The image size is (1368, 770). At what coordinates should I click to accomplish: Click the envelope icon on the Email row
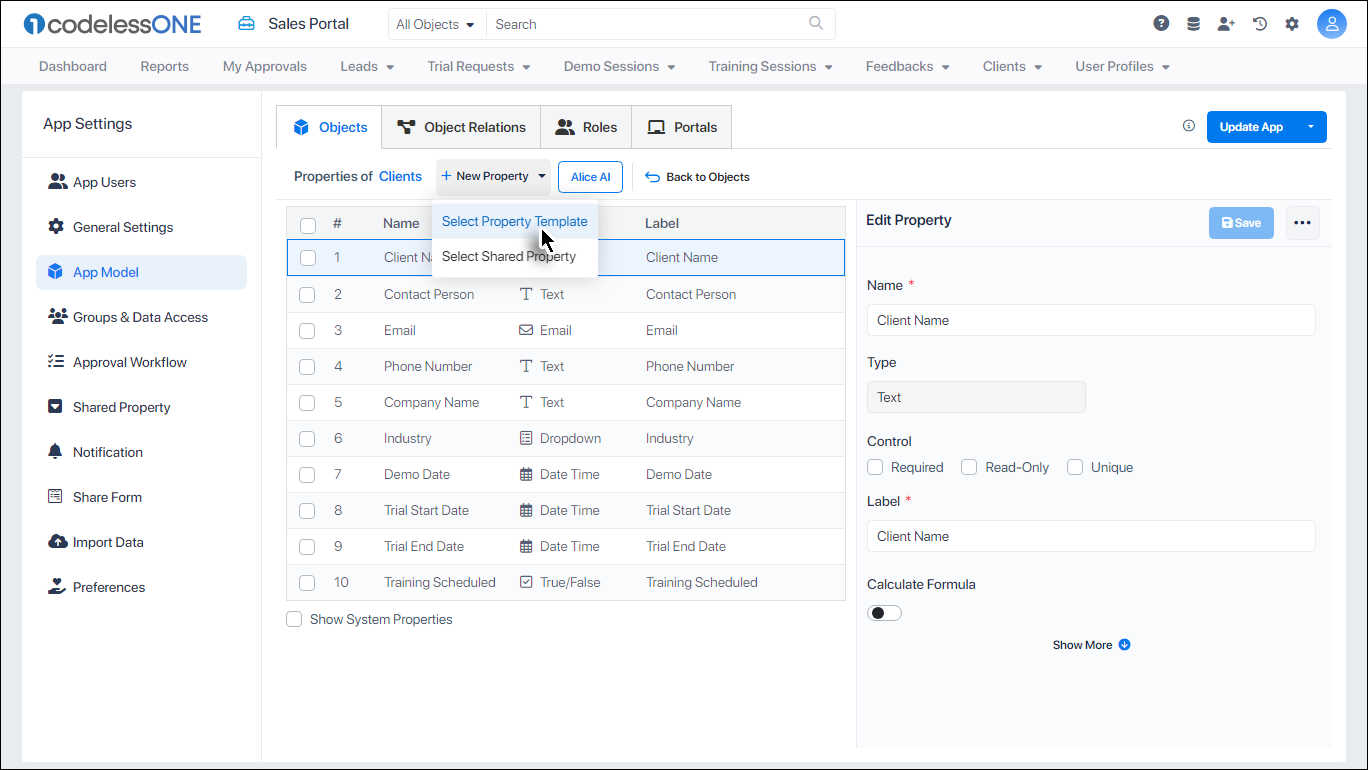click(x=527, y=330)
